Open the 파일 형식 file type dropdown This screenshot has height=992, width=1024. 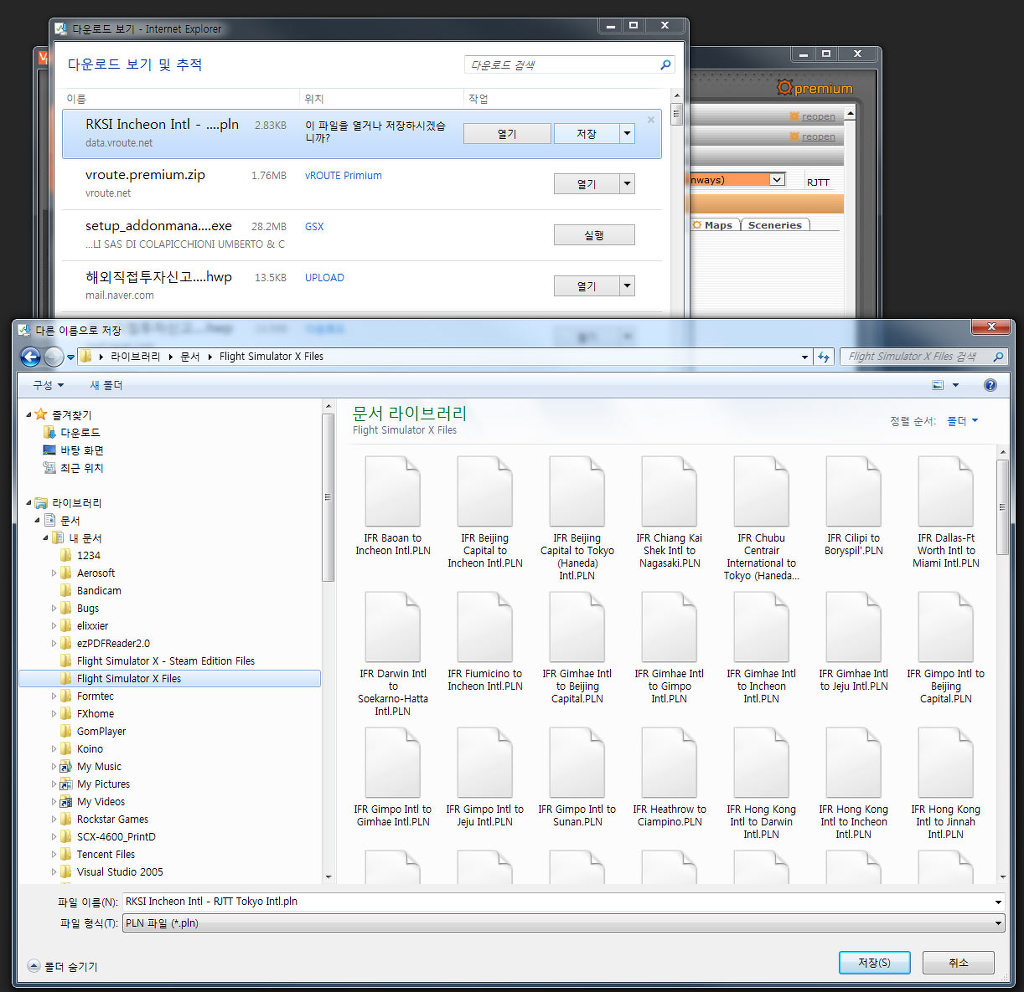(998, 924)
